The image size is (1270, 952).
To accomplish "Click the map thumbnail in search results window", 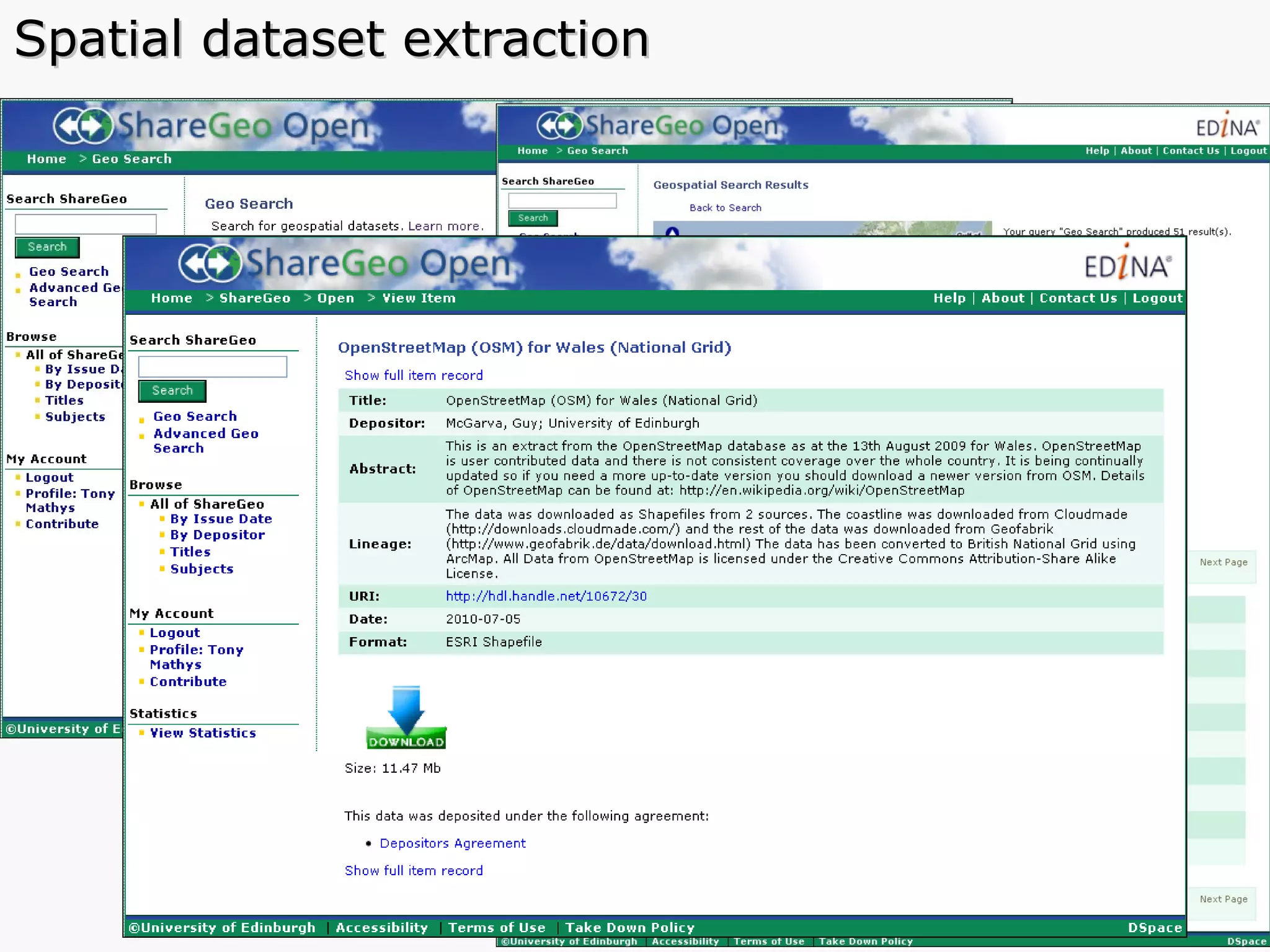I will (822, 228).
